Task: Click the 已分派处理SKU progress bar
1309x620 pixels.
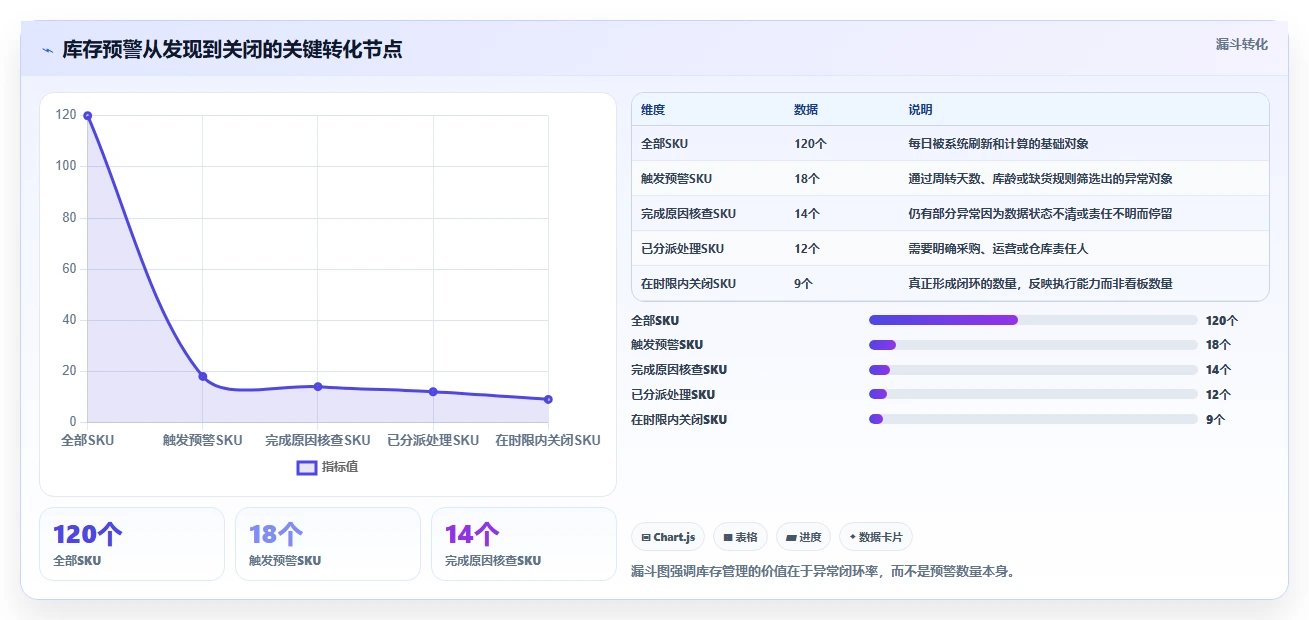Action: [x=1033, y=394]
